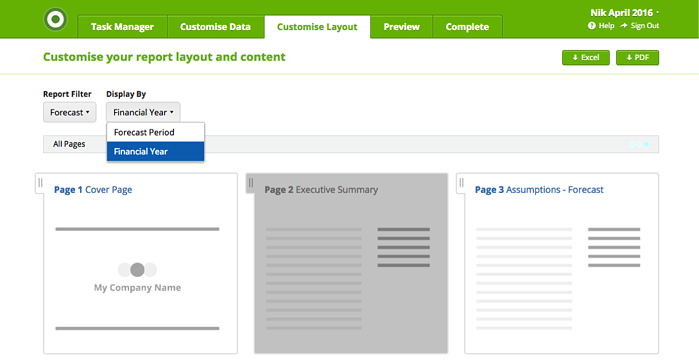699x363 pixels.
Task: Open Page 2 Executive Summary title
Action: 321,190
